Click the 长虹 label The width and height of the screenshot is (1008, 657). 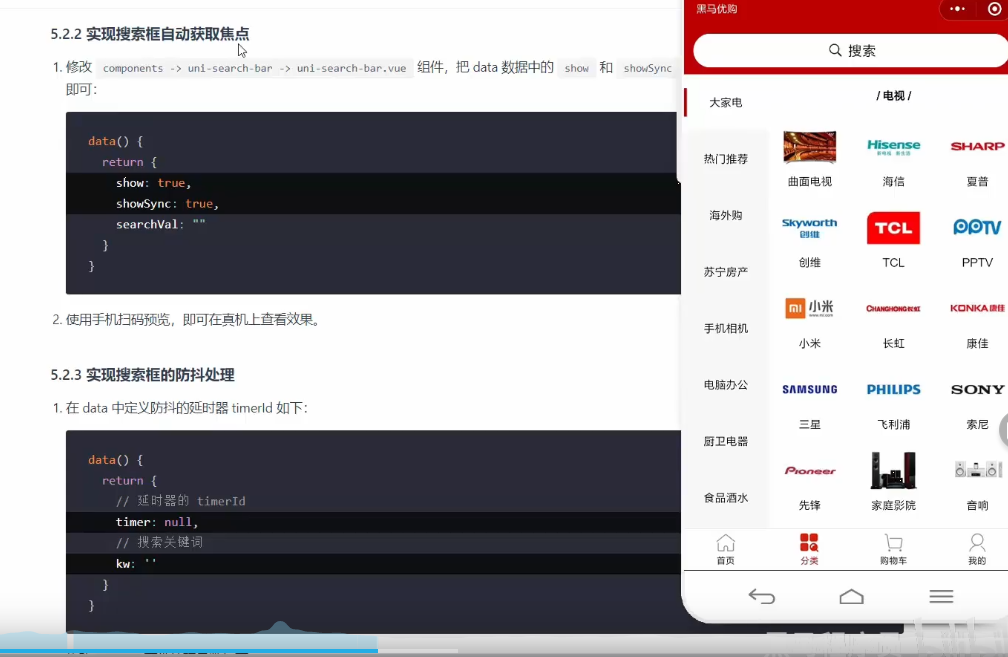[894, 344]
